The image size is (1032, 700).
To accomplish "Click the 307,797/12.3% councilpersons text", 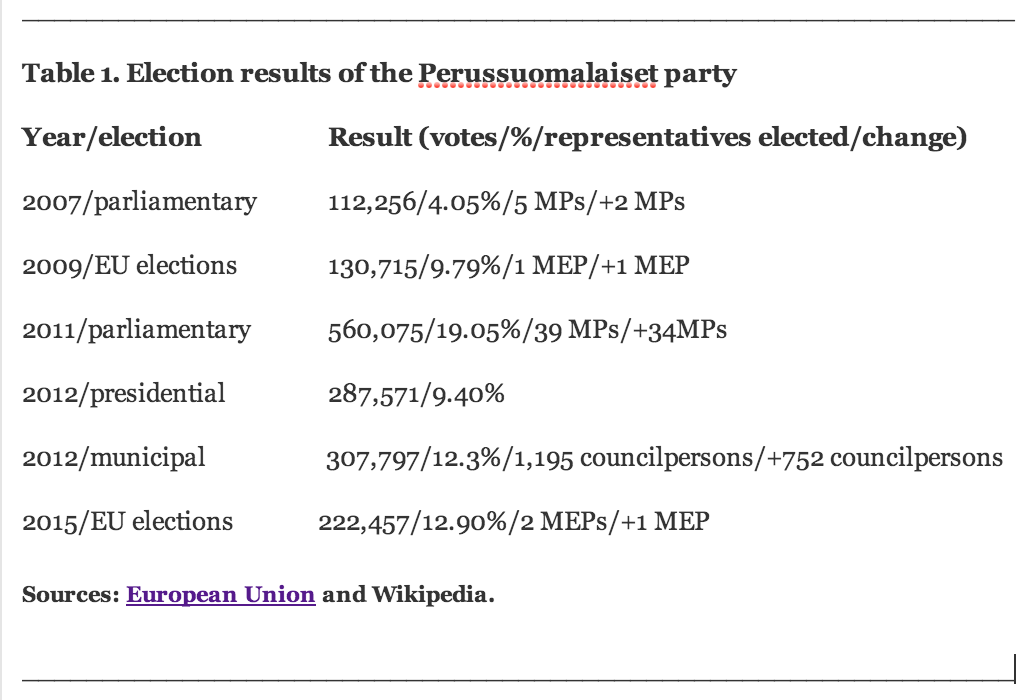I will (x=664, y=458).
